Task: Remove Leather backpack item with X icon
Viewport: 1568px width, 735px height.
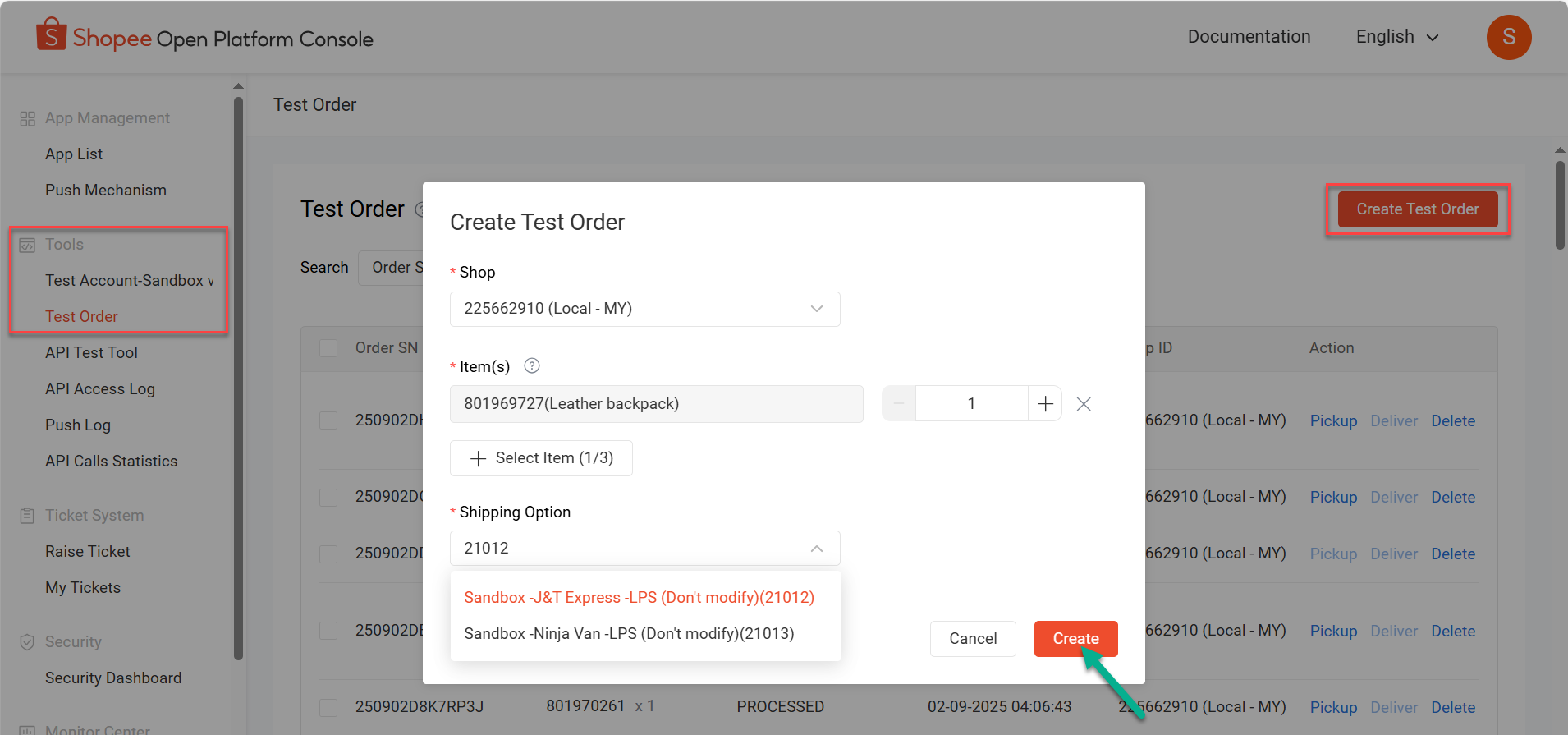Action: (1084, 404)
